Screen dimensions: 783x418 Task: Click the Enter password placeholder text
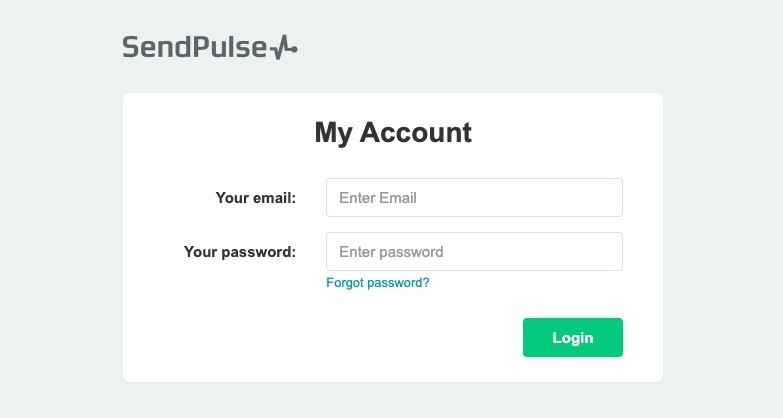391,252
